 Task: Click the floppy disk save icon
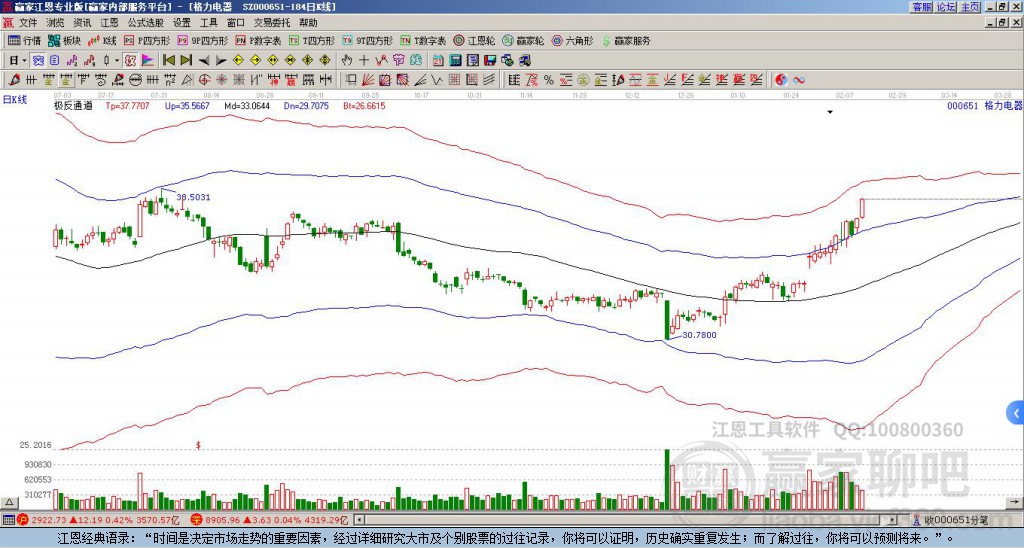pyautogui.click(x=490, y=61)
